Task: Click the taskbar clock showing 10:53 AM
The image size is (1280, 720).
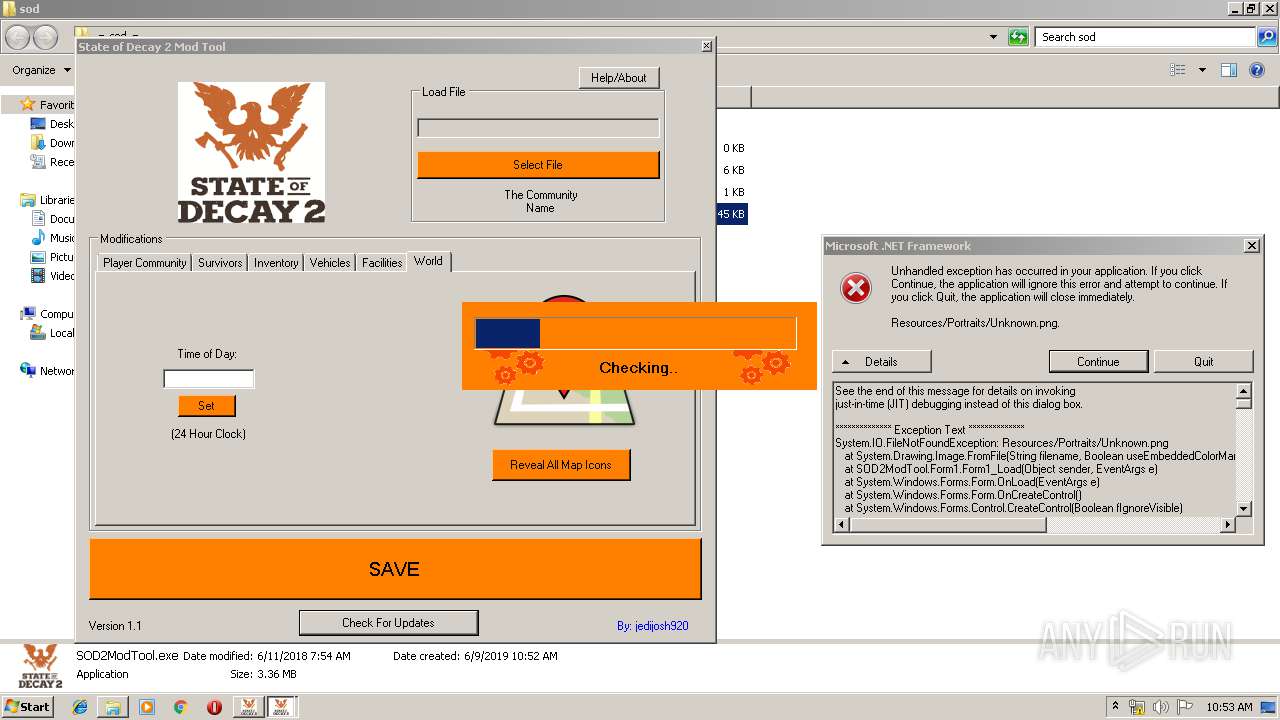Action: coord(1229,707)
